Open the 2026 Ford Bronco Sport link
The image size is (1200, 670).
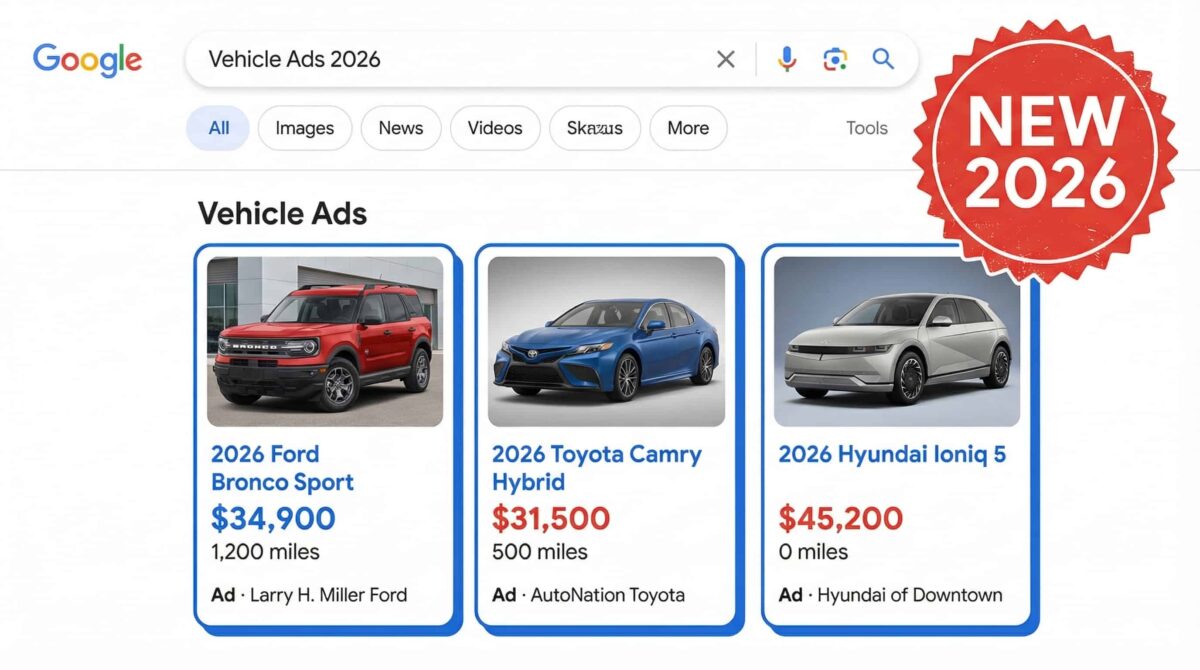point(282,468)
